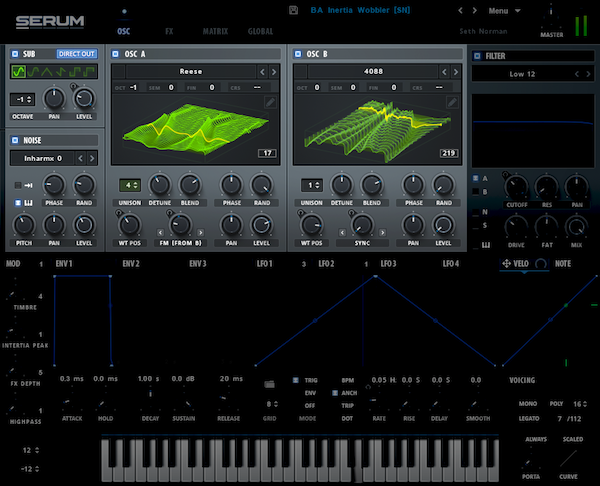
Task: Open the Low 12 filter type selector
Action: point(522,74)
